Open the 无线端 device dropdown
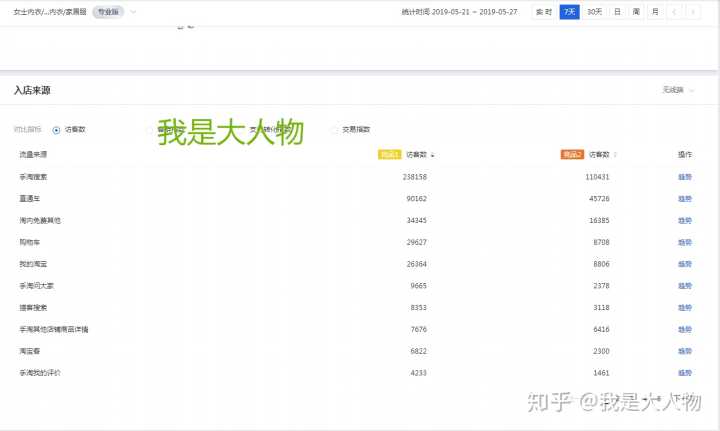 pyautogui.click(x=677, y=90)
